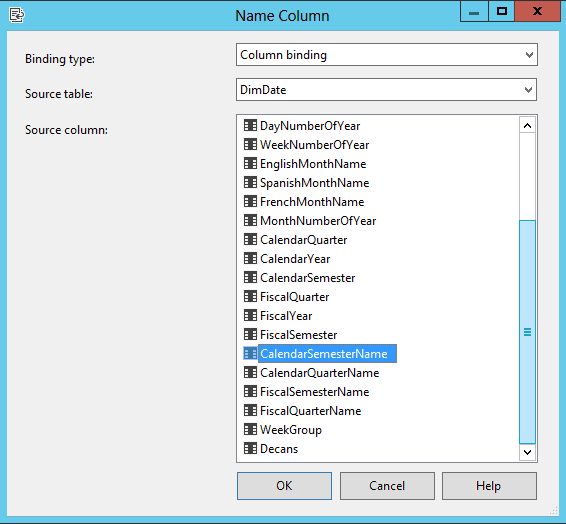Click the column icon beside WeekGroup
This screenshot has width=566, height=524.
250,429
